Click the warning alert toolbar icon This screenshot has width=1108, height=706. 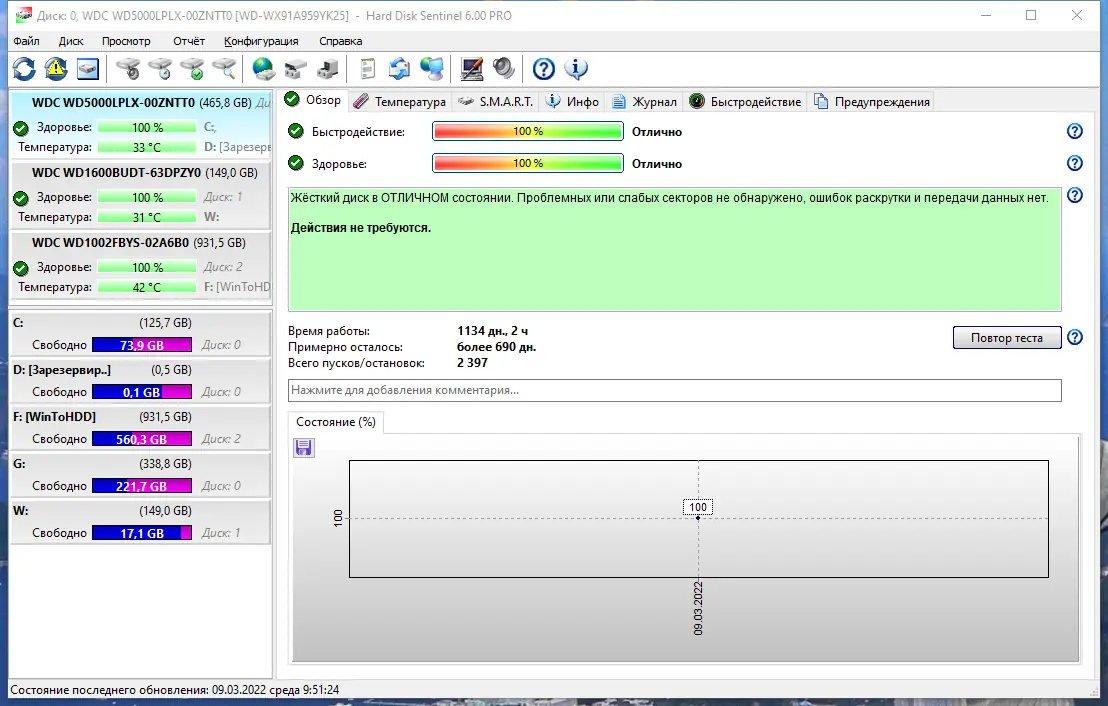coord(55,68)
